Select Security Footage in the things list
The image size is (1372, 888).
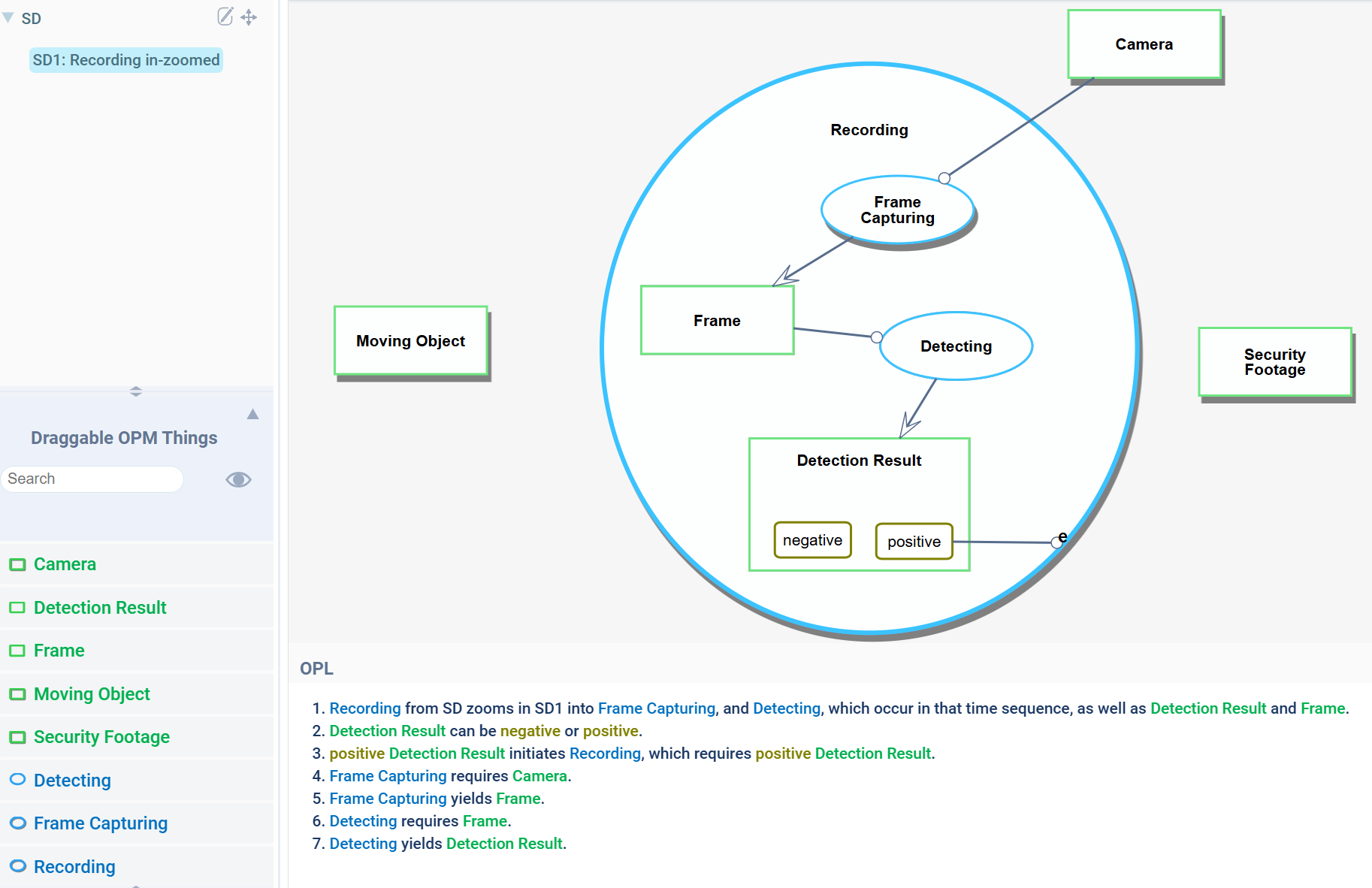101,737
